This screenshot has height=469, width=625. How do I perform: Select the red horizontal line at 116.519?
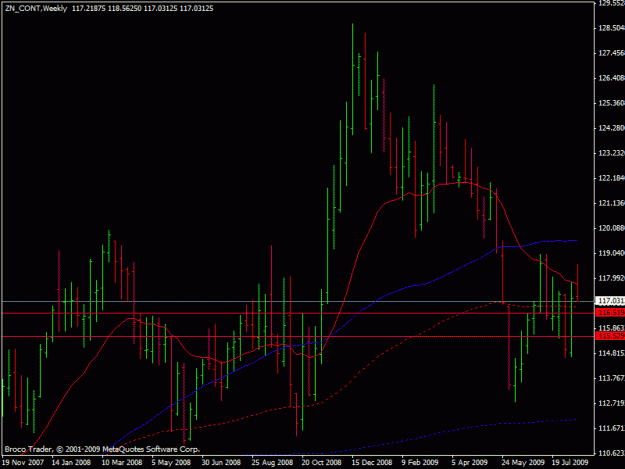[x=297, y=313]
